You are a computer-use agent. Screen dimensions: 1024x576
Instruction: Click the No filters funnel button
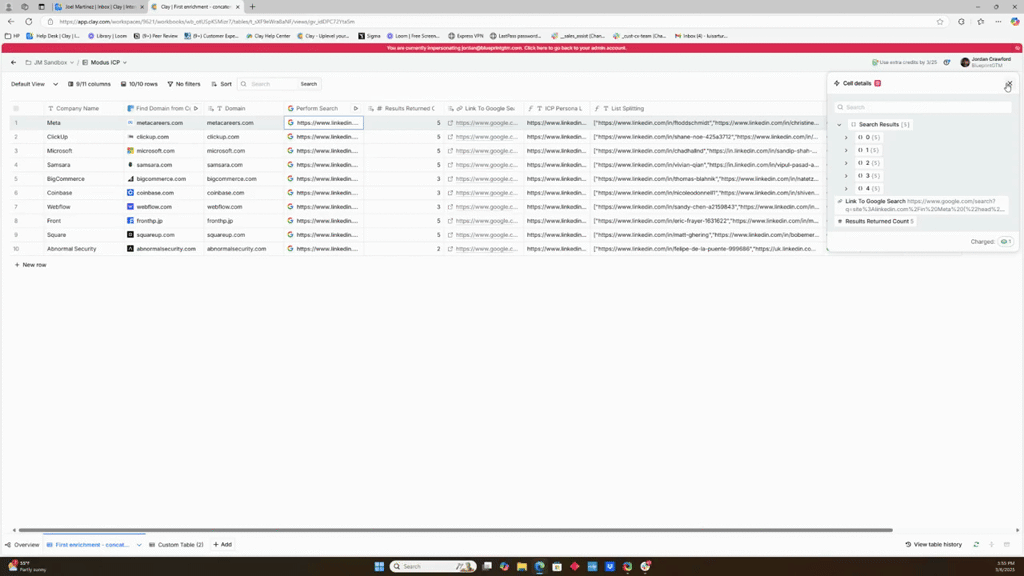[184, 84]
